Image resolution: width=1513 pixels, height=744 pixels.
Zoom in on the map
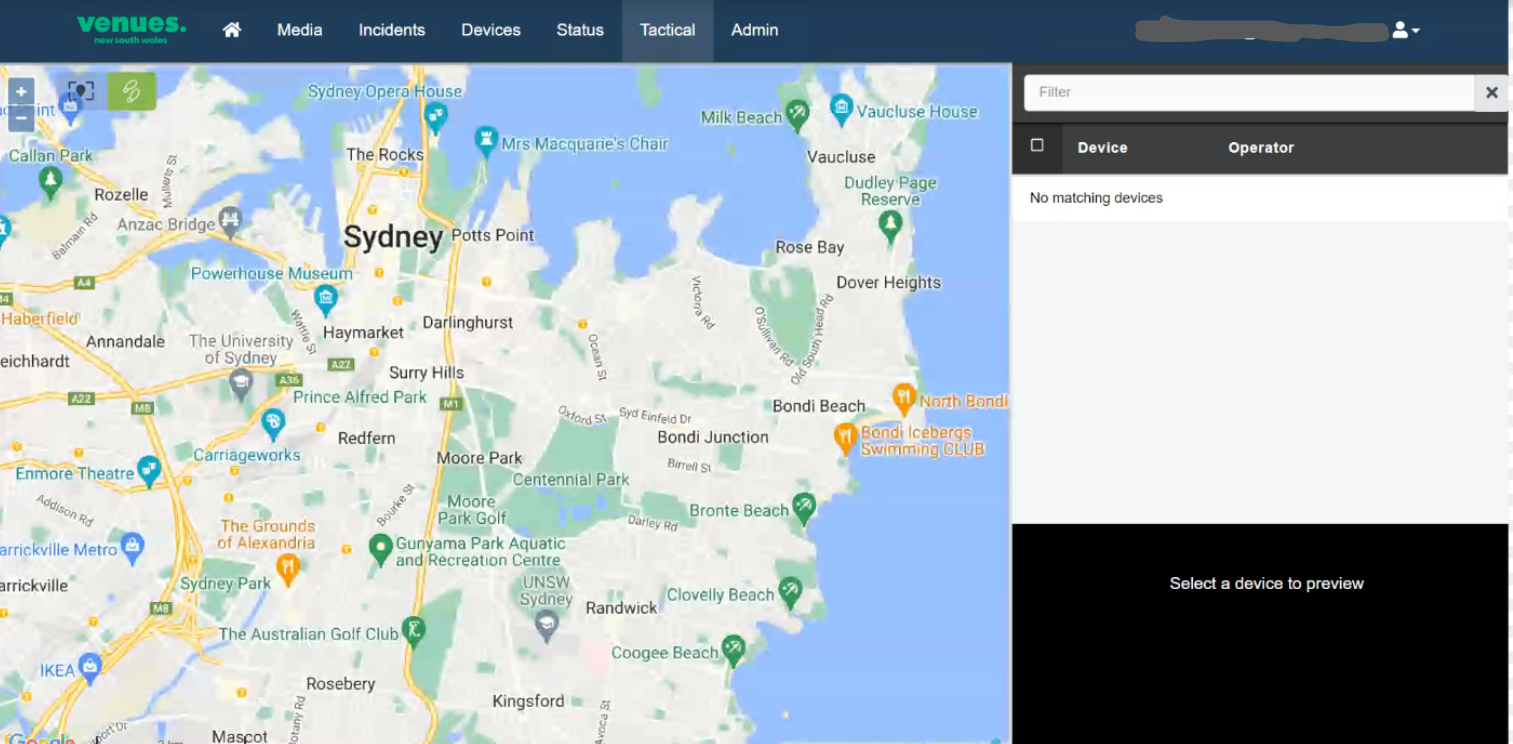pyautogui.click(x=21, y=91)
